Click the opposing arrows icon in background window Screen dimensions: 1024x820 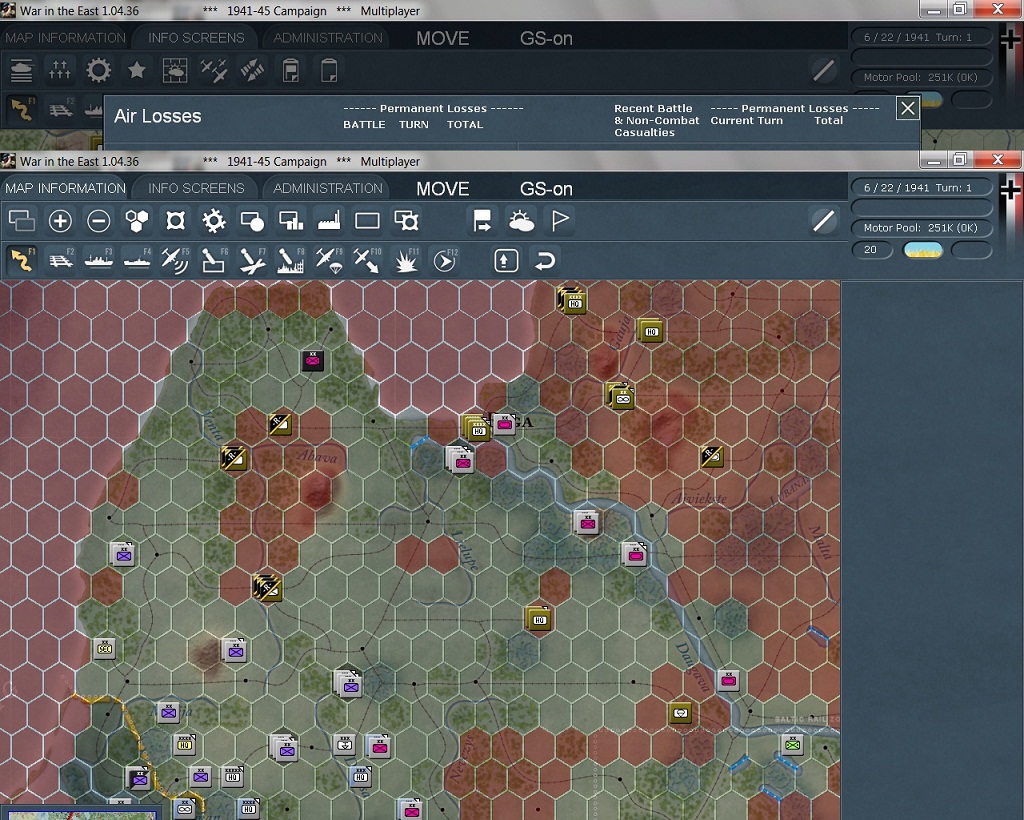click(252, 70)
